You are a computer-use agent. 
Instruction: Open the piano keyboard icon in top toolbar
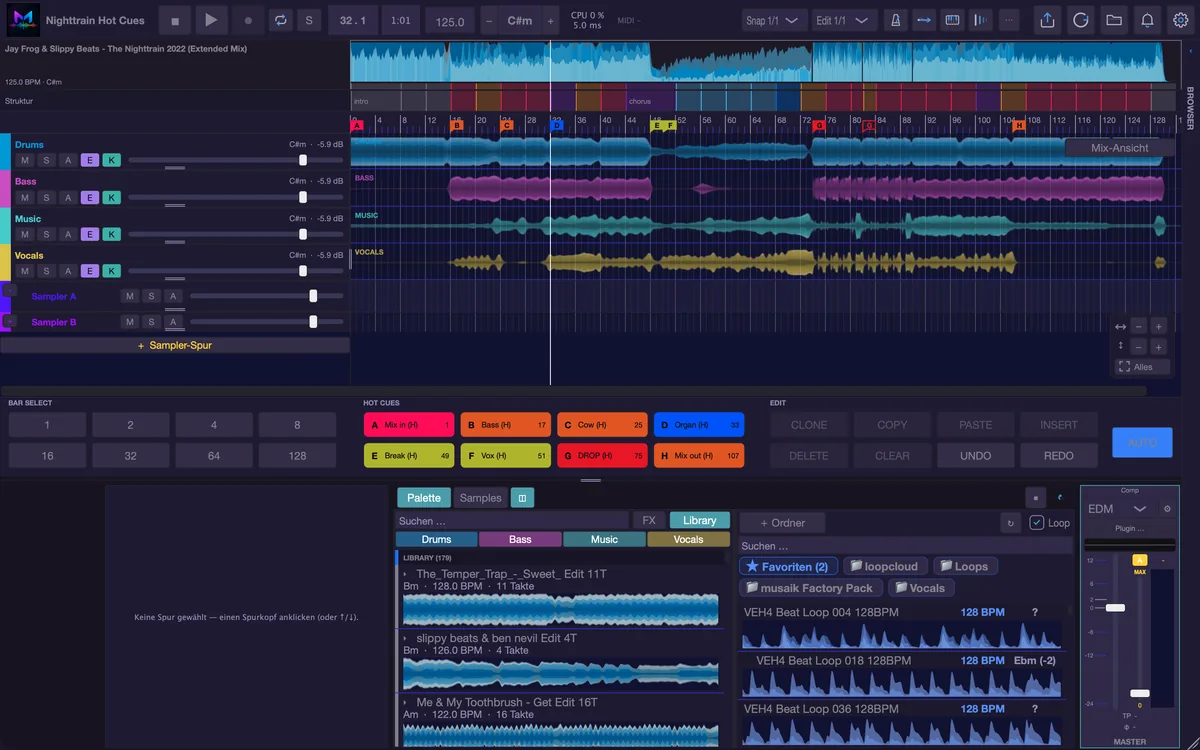click(952, 20)
